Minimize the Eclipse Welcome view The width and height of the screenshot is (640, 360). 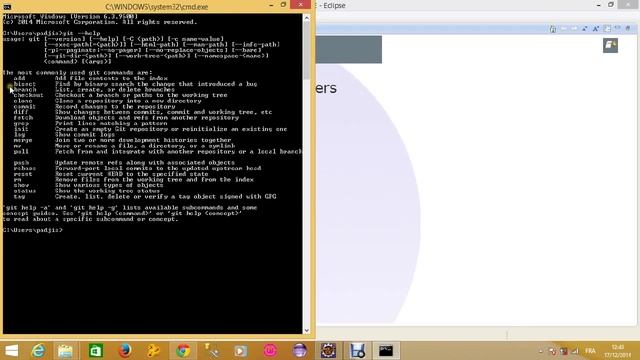pyautogui.click(x=618, y=28)
